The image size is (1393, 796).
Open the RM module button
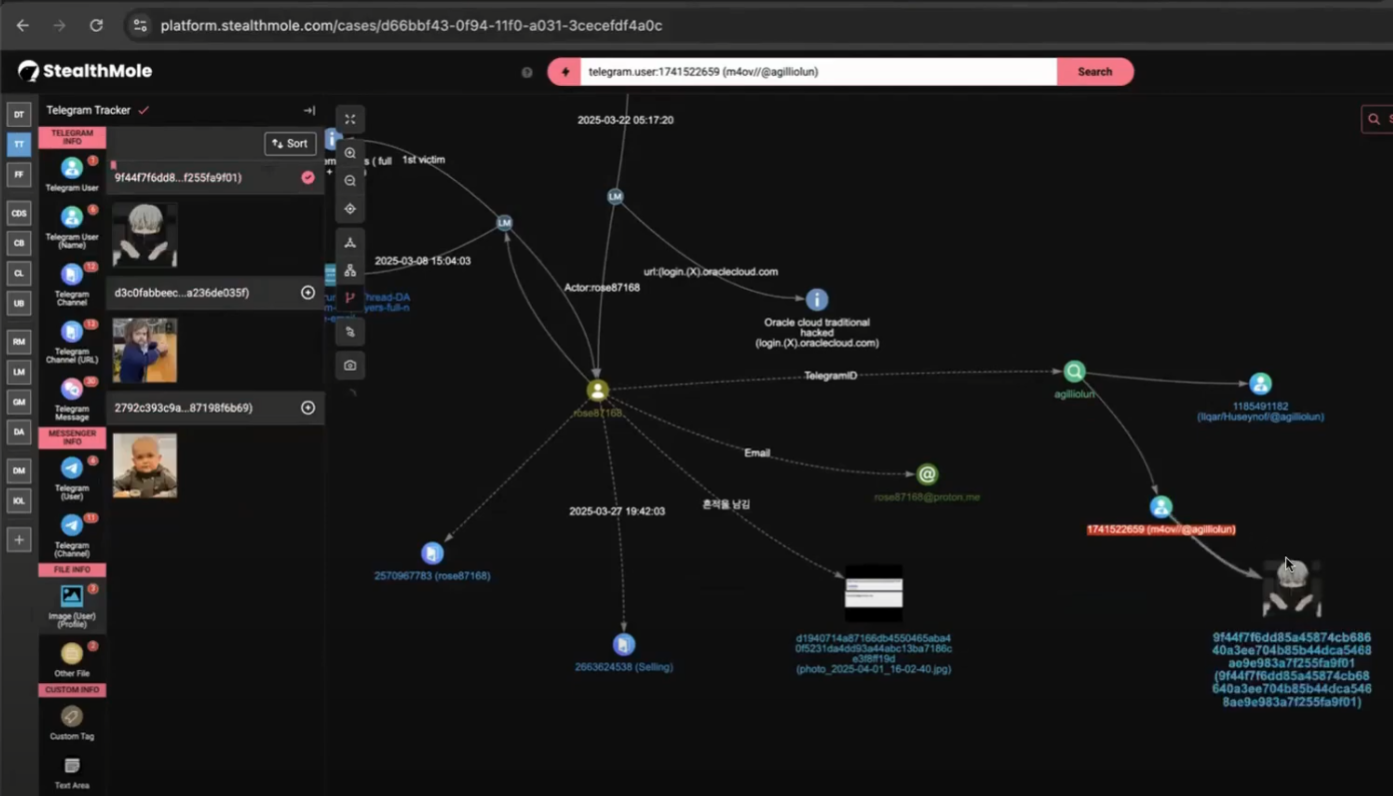[x=19, y=342]
